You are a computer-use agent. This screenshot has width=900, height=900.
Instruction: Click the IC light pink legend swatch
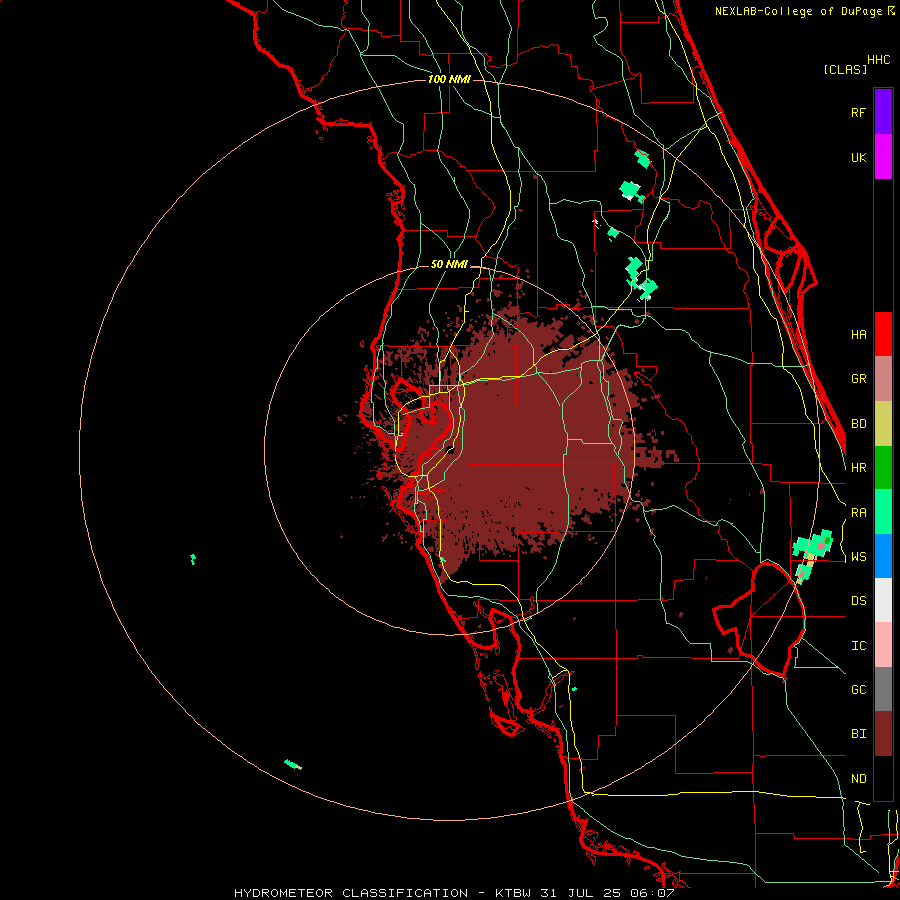[883, 645]
